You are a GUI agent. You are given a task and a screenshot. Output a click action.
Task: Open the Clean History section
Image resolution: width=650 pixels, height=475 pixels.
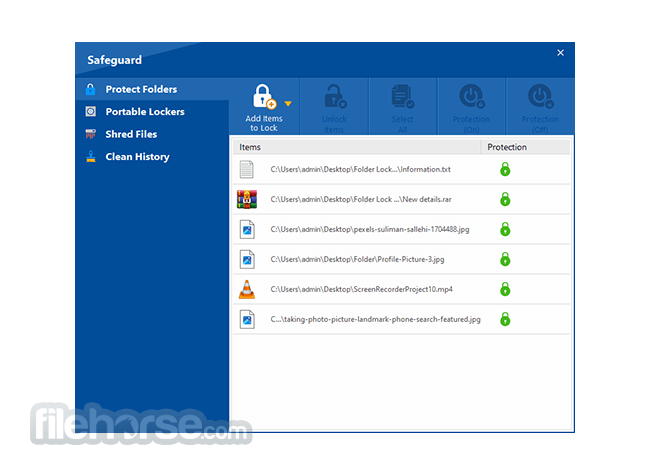(x=152, y=157)
